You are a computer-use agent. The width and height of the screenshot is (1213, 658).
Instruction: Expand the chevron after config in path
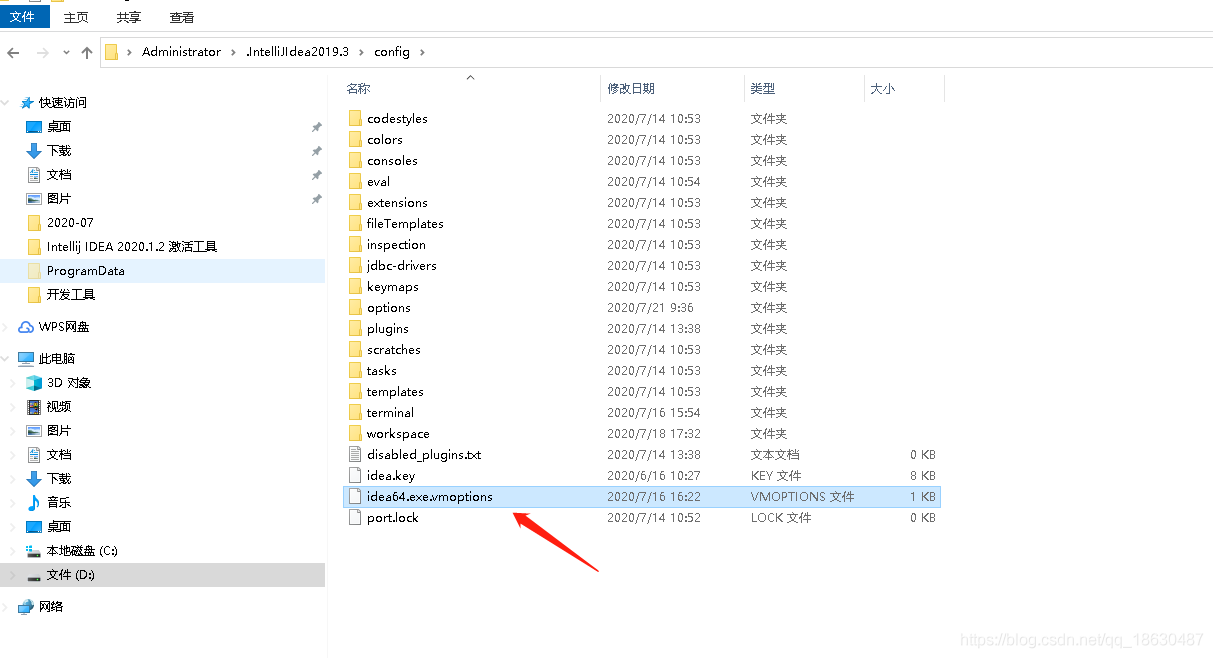[x=422, y=52]
